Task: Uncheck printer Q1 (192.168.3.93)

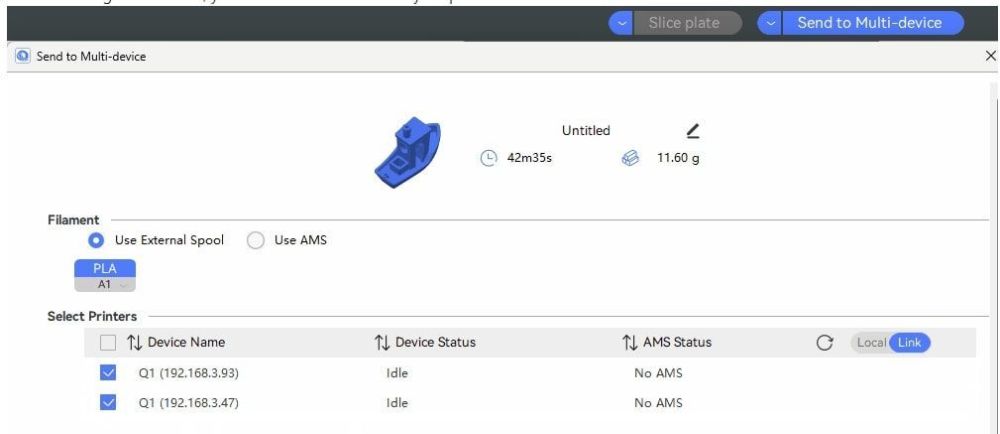Action: pyautogui.click(x=108, y=373)
